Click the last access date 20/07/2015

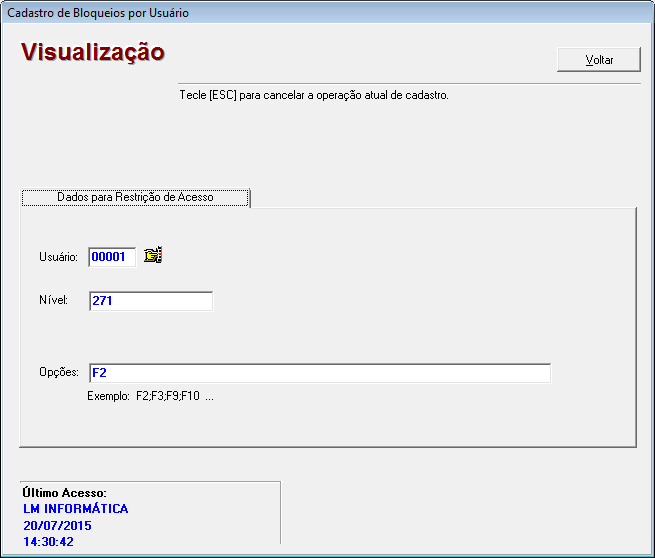pyautogui.click(x=57, y=525)
